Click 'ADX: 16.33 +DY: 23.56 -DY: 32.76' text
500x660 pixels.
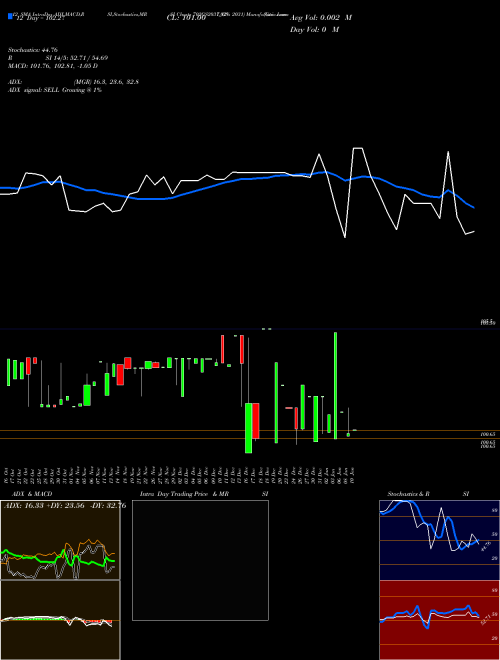coord(65,505)
